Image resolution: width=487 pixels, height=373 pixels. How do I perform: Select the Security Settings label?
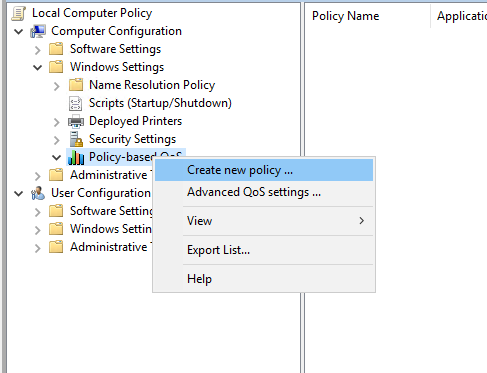click(x=132, y=139)
